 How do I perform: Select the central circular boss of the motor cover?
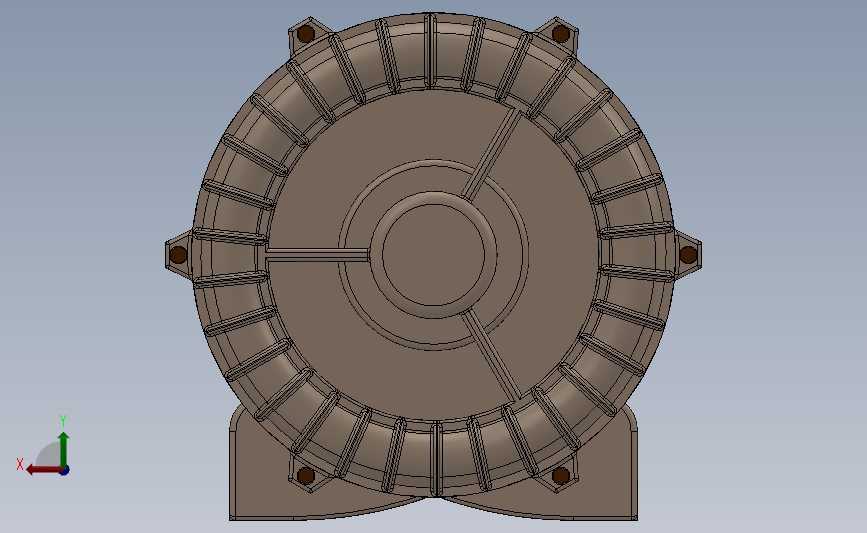[434, 255]
